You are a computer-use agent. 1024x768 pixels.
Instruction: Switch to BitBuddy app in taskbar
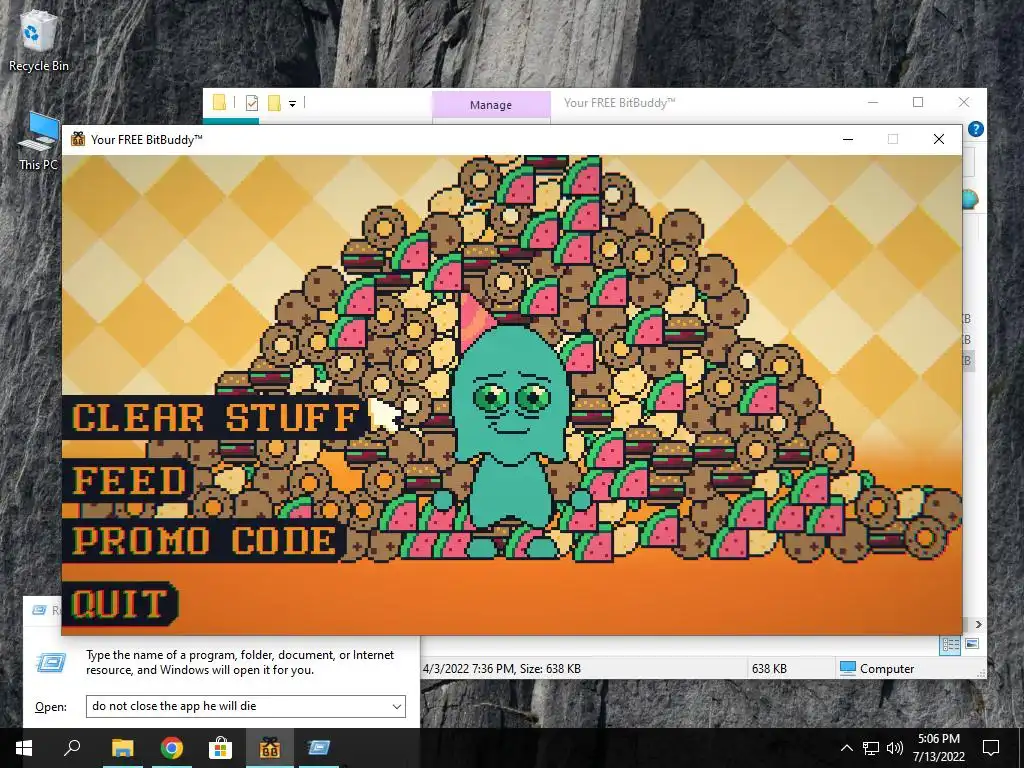coord(270,748)
